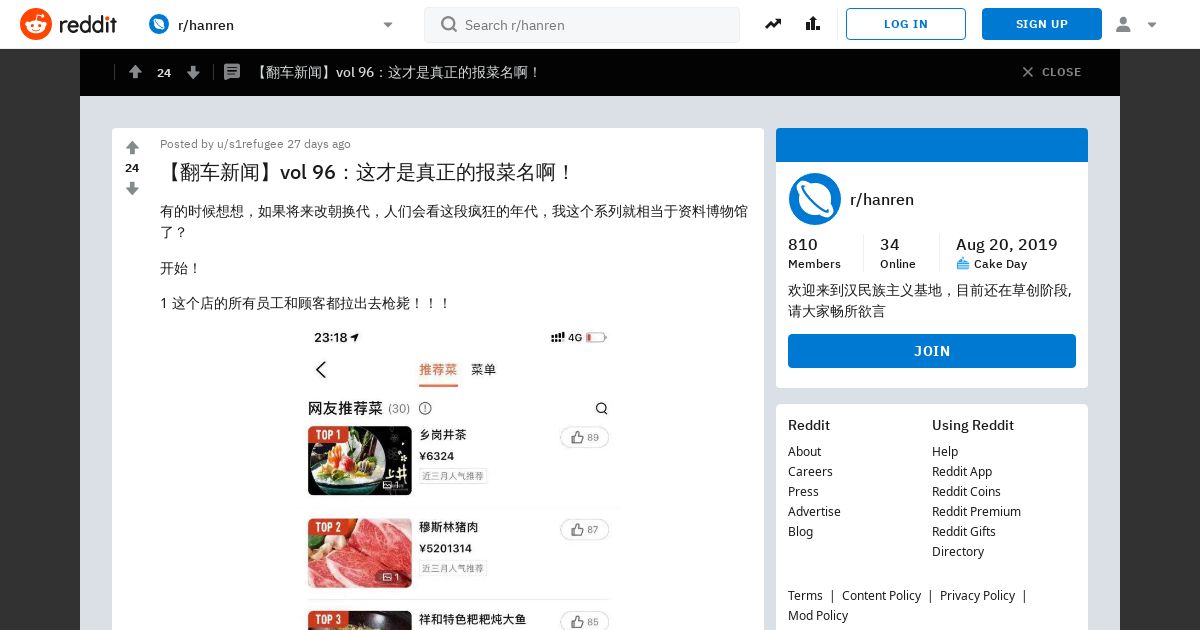The width and height of the screenshot is (1200, 630).
Task: Open the Terms link
Action: pyautogui.click(x=805, y=595)
